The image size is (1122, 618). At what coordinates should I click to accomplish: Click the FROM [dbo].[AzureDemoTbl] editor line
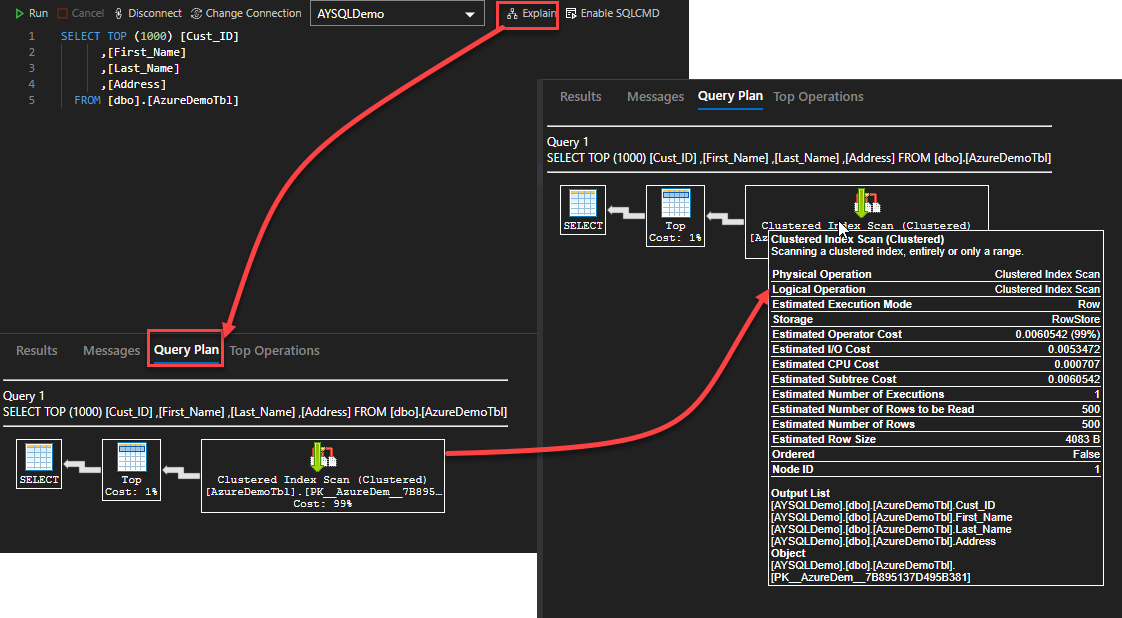156,100
